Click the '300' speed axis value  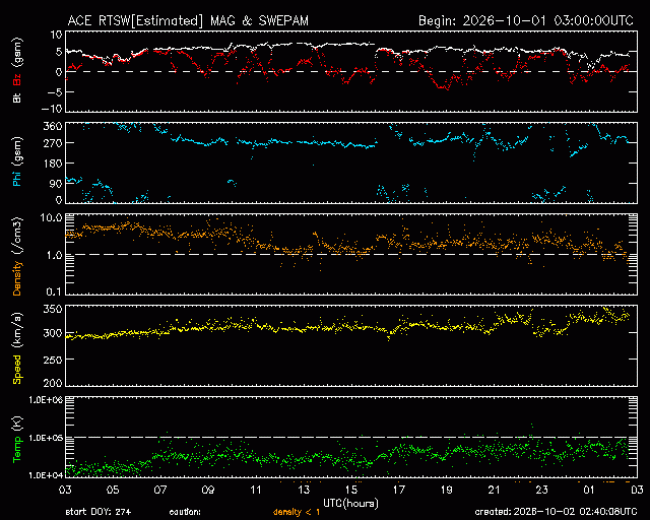(52, 333)
